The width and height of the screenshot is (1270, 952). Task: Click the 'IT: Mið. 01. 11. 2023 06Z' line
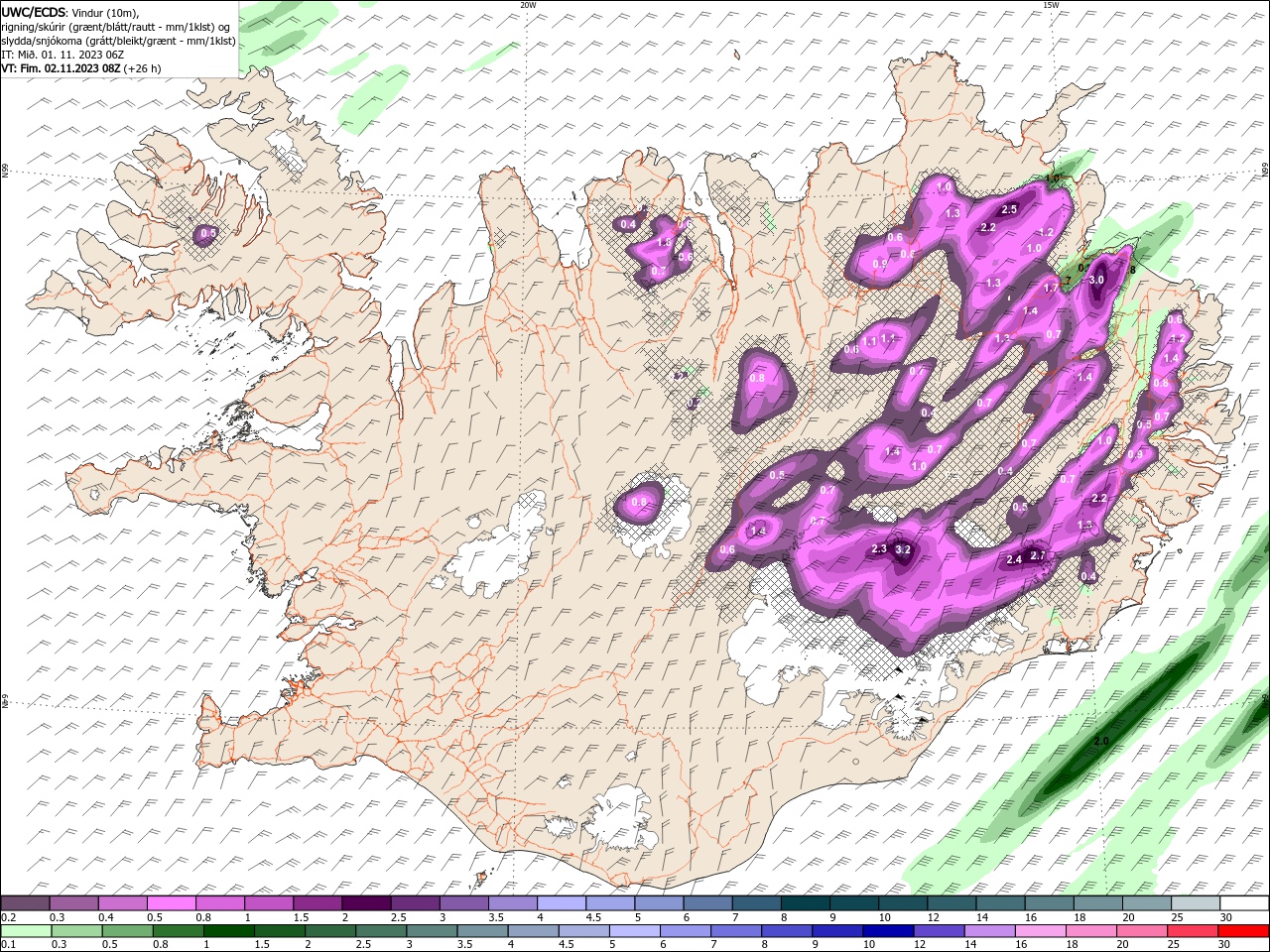63,55
